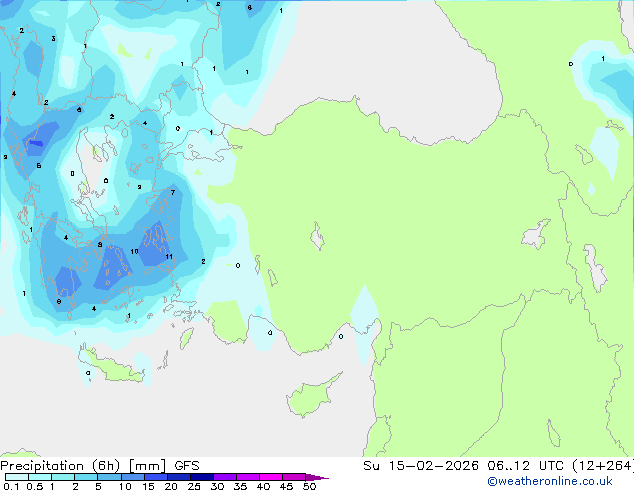Click the precipitation value '10' on the map
Screen dimensions: 634x490
click(x=134, y=251)
